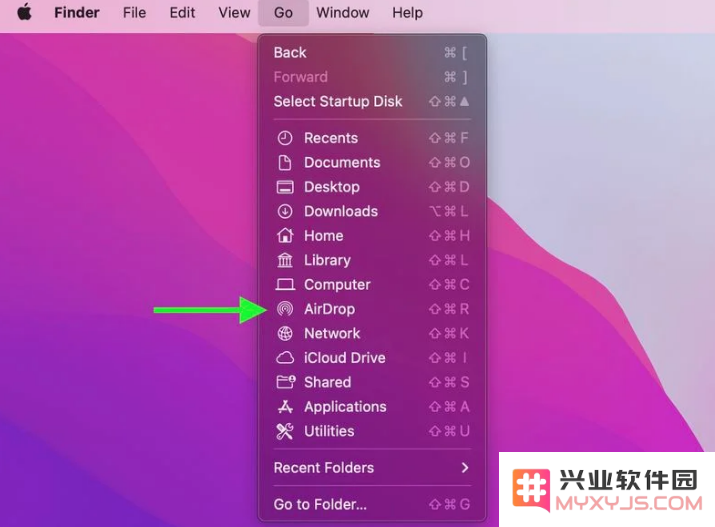Select AirDrop entry text
Screen dimensions: 715x527
(329, 309)
